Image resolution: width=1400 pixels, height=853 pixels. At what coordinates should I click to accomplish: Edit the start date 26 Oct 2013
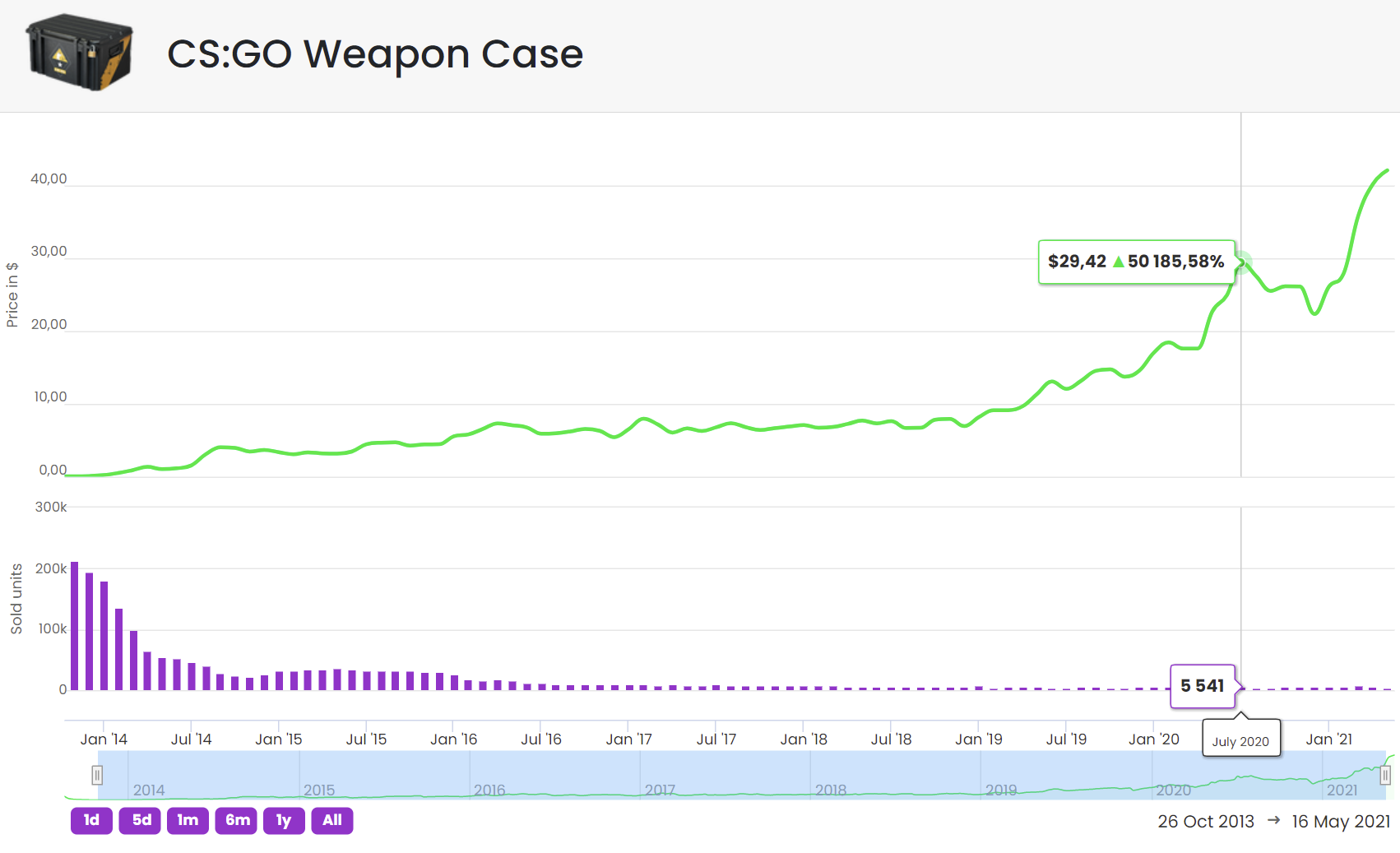coord(1205,821)
